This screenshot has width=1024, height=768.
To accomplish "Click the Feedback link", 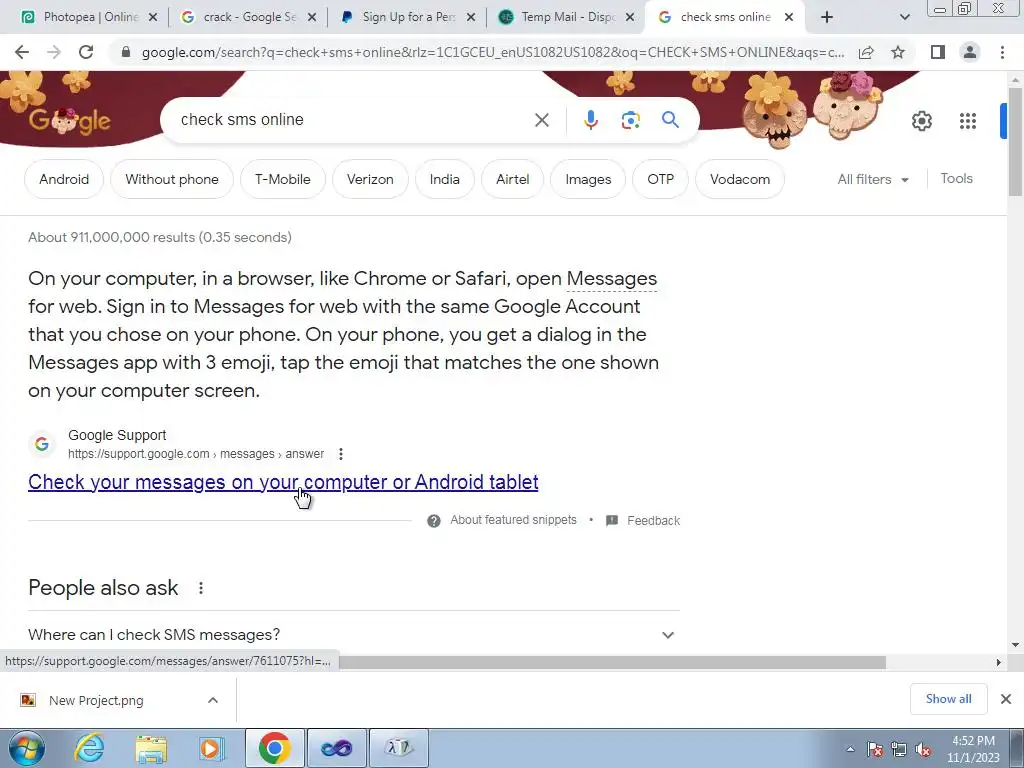I will (x=653, y=520).
